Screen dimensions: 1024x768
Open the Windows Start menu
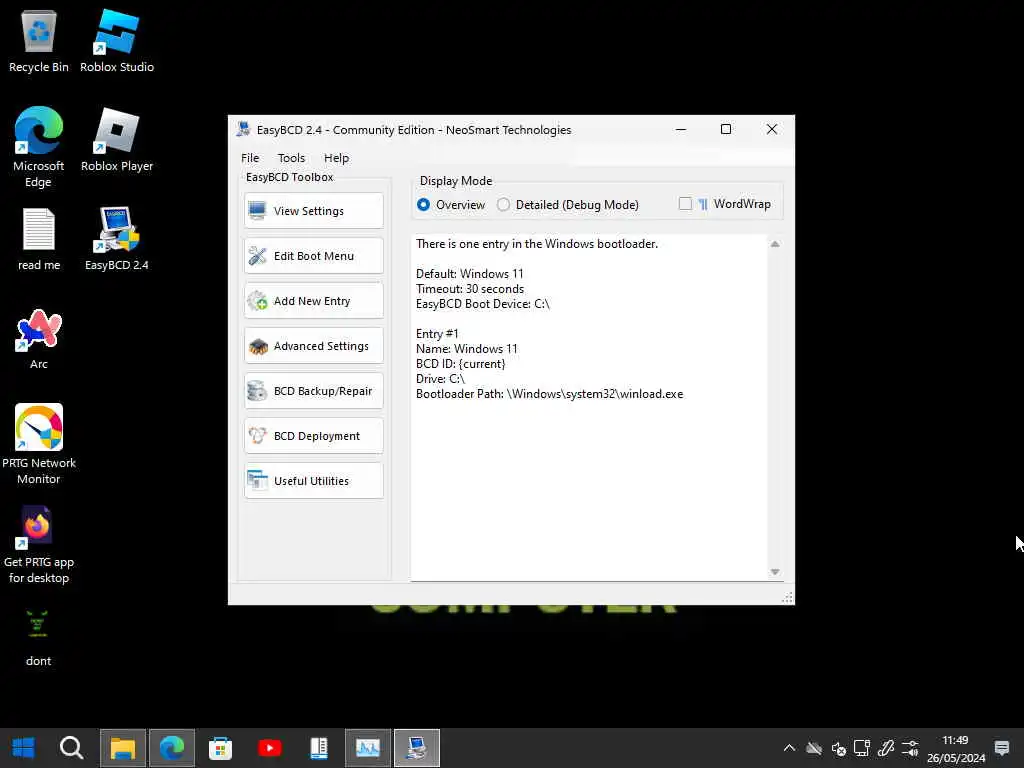click(23, 747)
